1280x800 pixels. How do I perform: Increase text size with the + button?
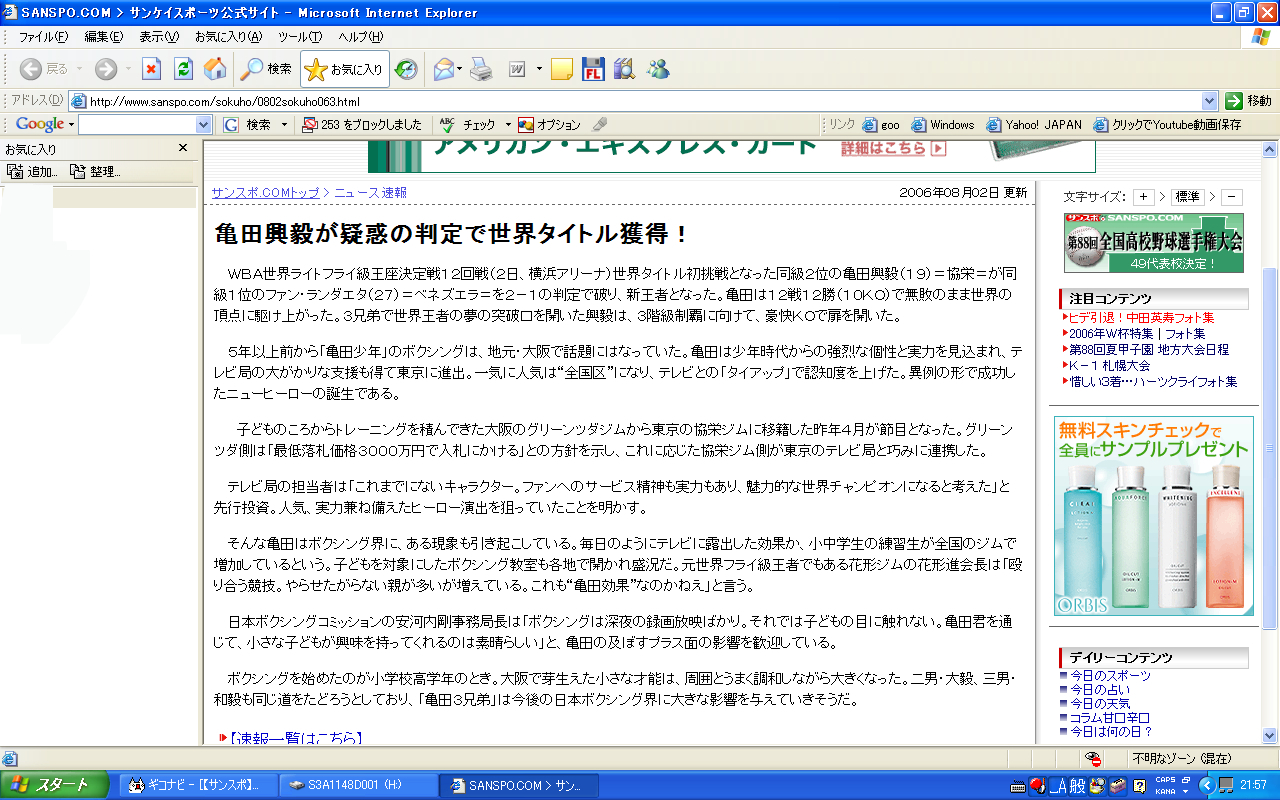click(1143, 197)
